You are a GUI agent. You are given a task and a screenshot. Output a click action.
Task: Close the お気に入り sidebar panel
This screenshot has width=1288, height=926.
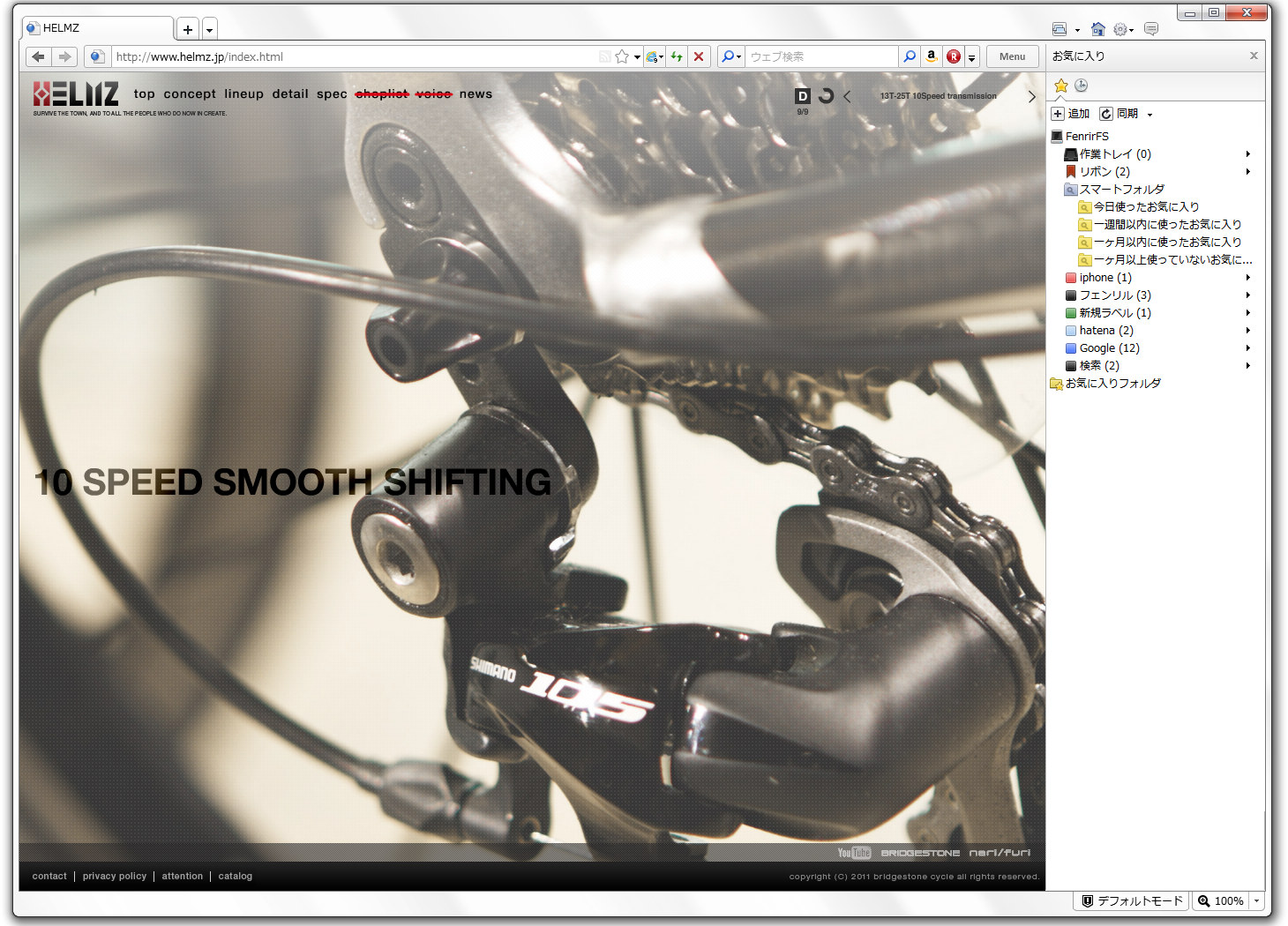tap(1254, 56)
